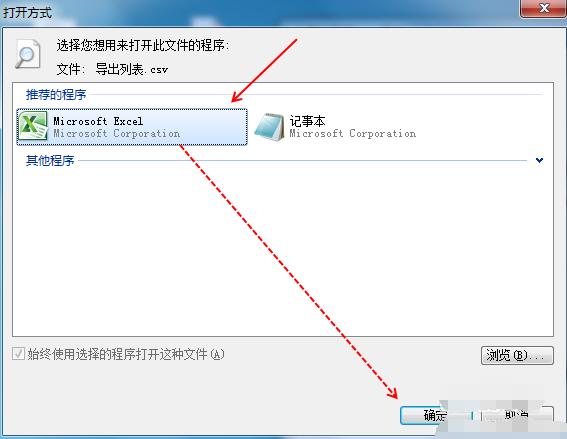Confirm with the 确定 button

click(x=436, y=415)
